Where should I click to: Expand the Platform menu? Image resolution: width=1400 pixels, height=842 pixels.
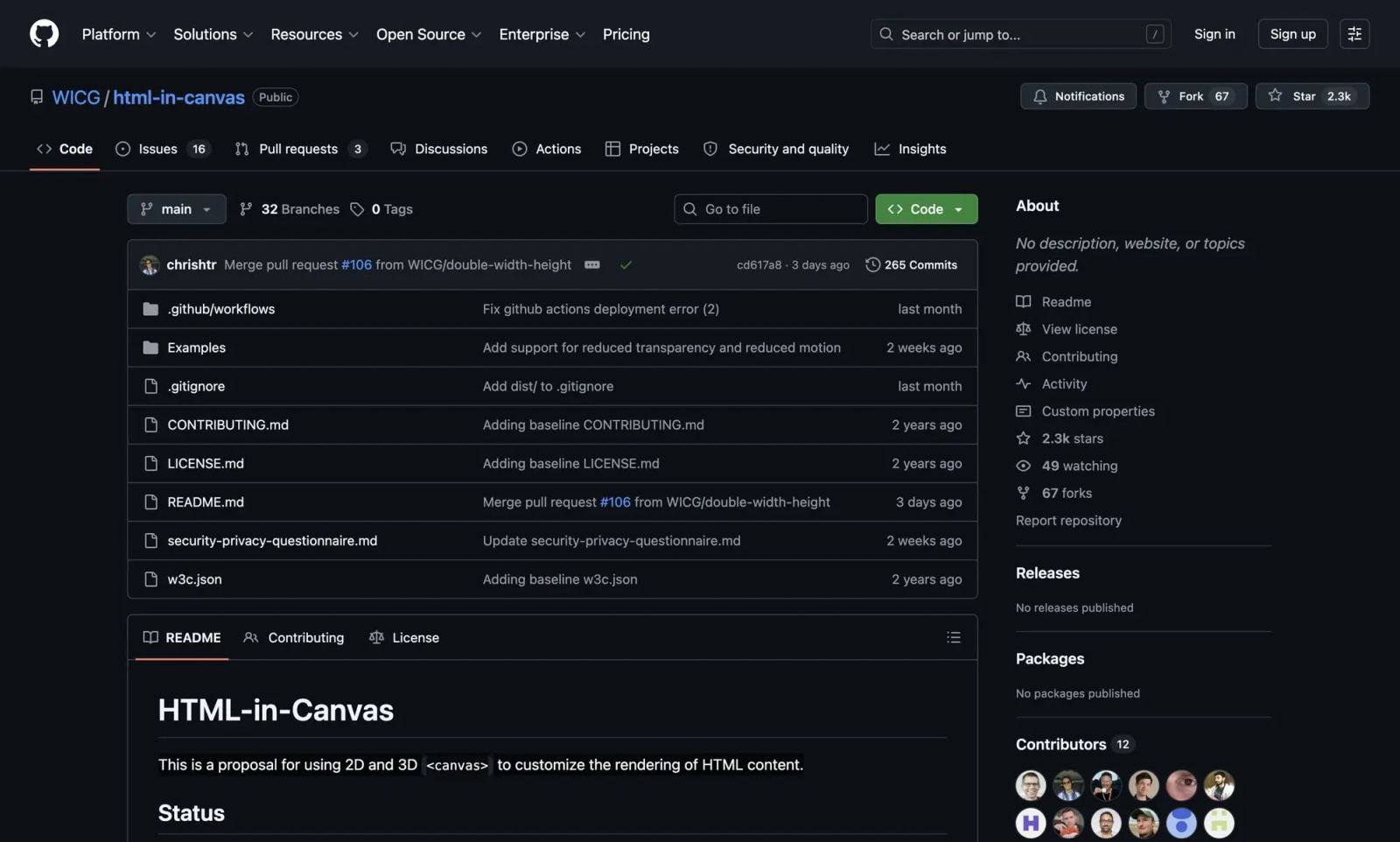point(119,34)
